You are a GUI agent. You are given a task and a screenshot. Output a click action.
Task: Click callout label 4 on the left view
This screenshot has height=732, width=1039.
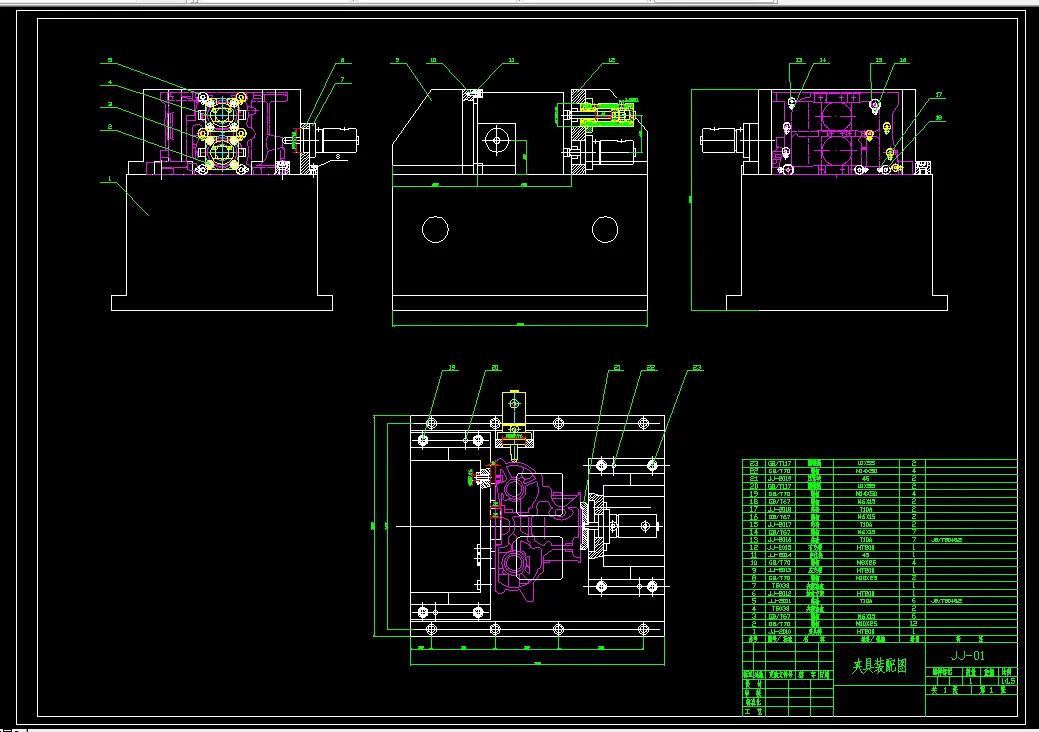(110, 83)
